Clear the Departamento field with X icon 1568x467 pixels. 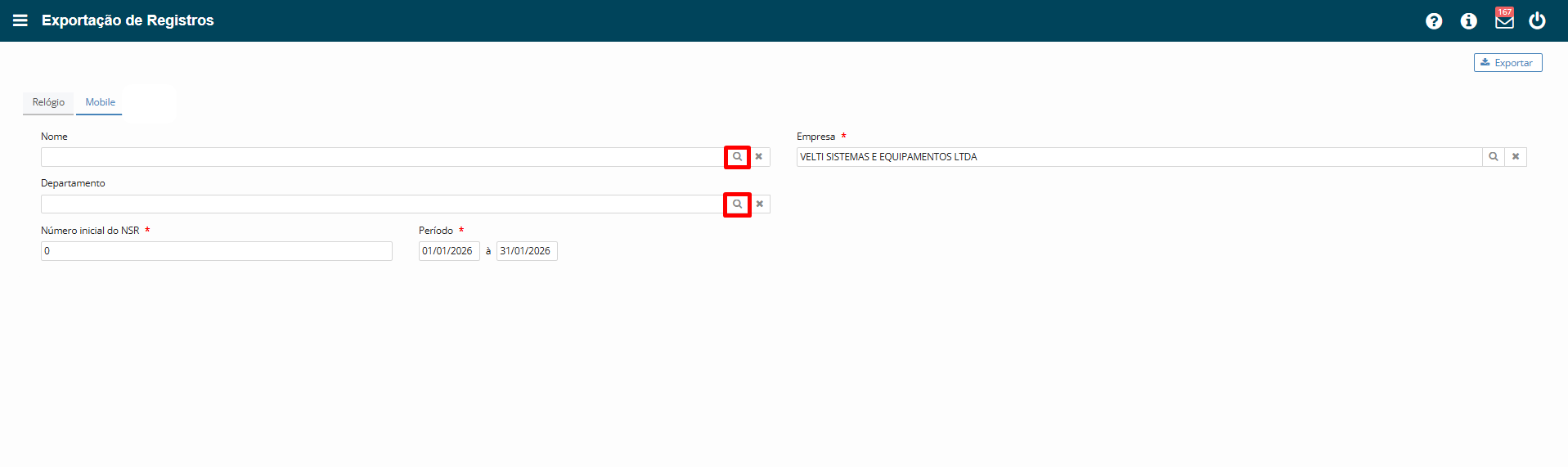pos(759,204)
